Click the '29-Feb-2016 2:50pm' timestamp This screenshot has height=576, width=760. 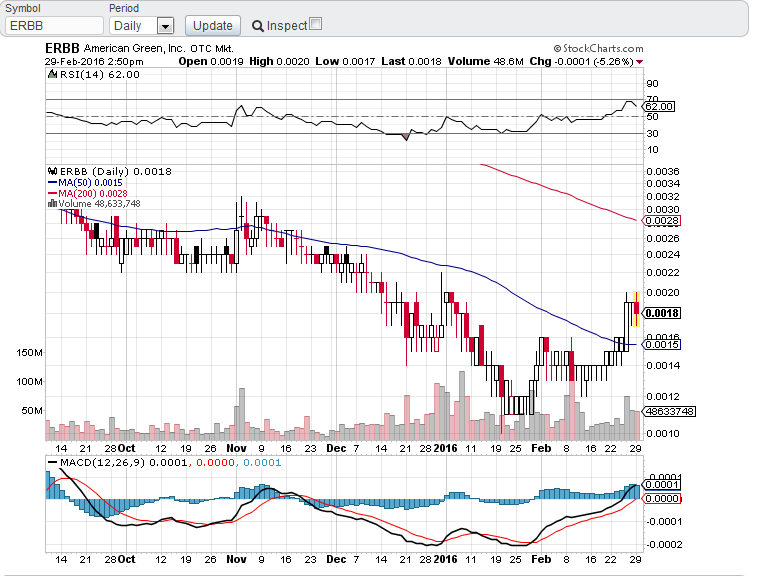pyautogui.click(x=94, y=62)
